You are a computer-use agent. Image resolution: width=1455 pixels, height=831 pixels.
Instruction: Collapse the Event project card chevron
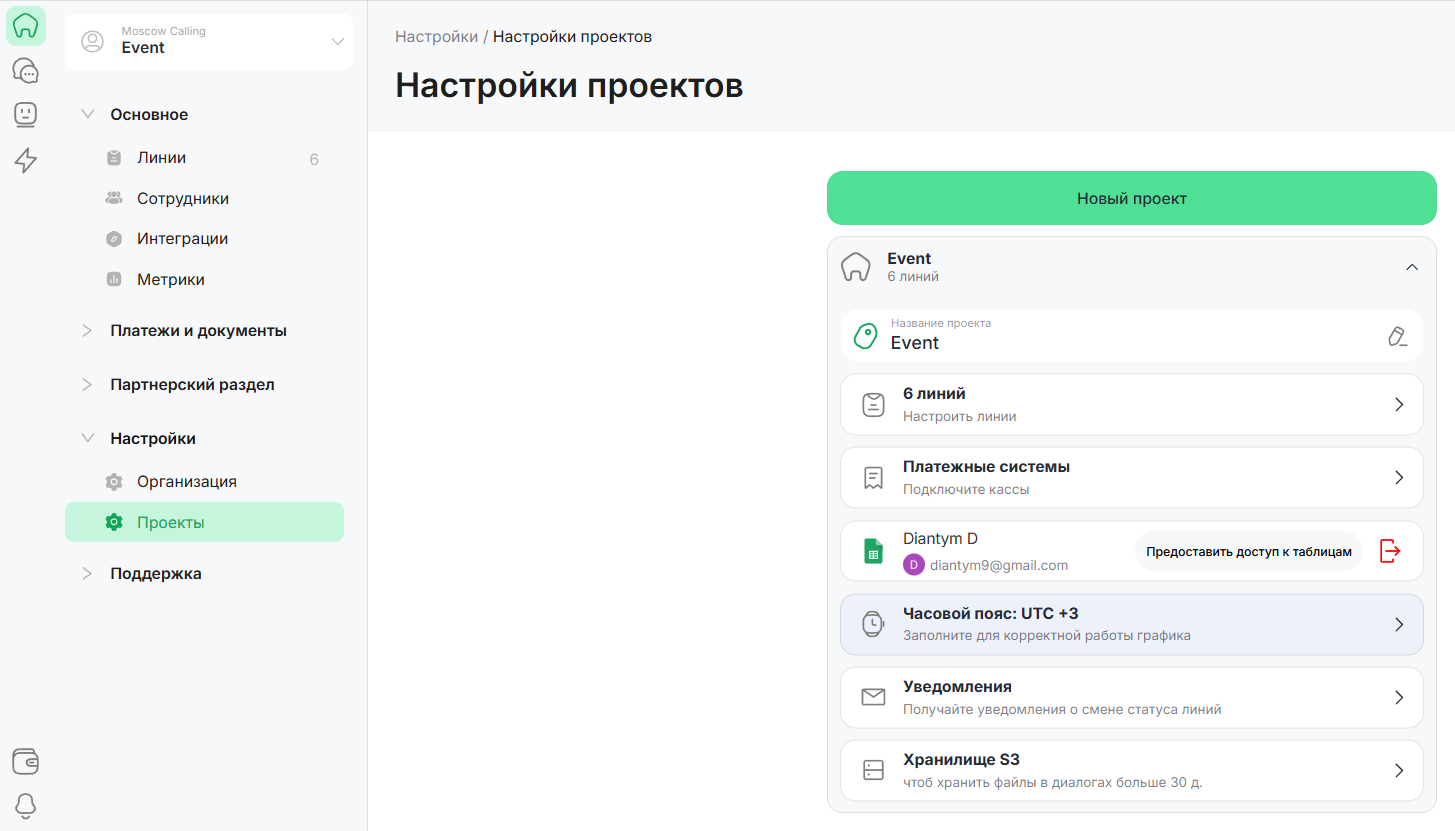(x=1412, y=267)
